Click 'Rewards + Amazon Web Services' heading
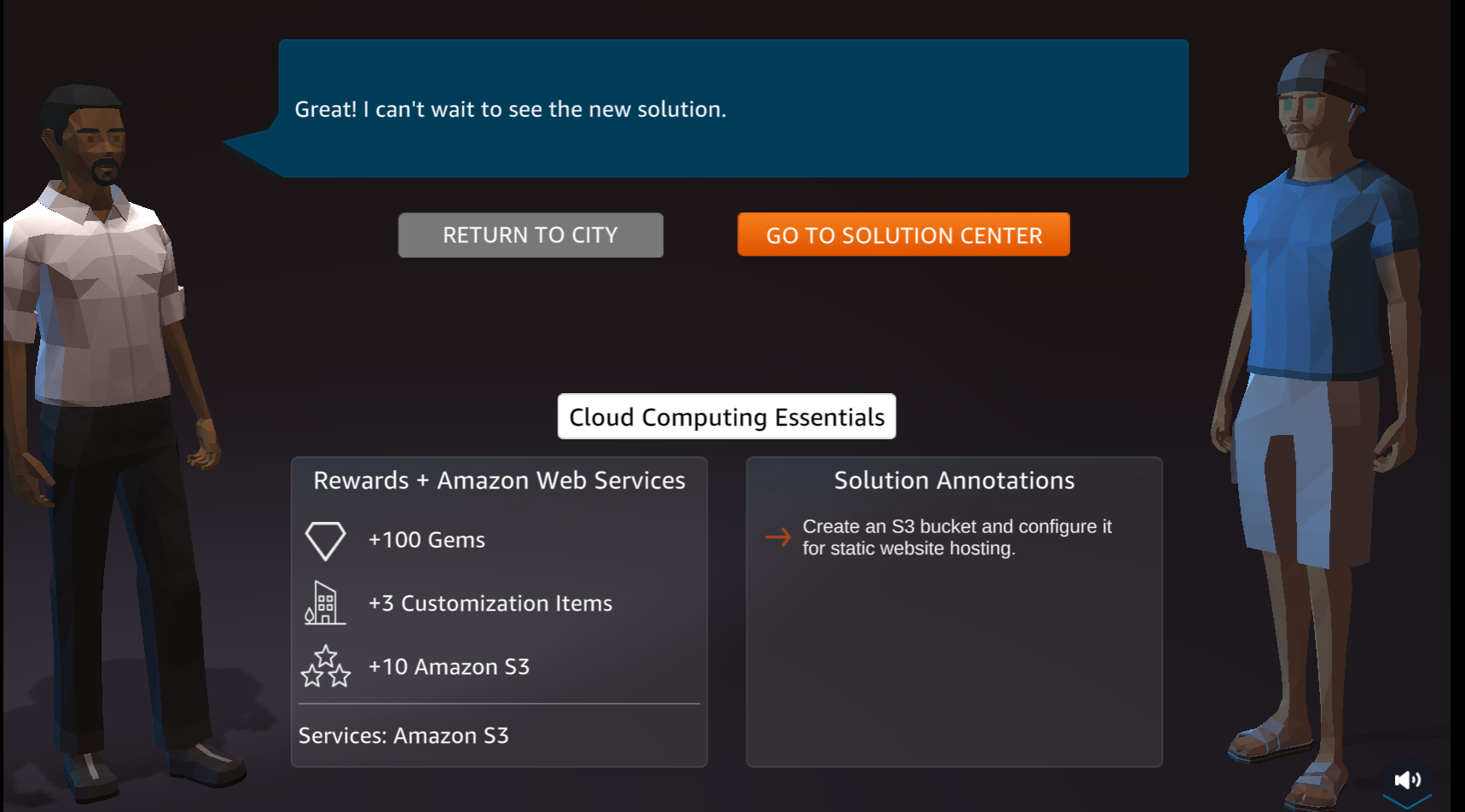Screen dimensions: 1465x812 coord(499,480)
